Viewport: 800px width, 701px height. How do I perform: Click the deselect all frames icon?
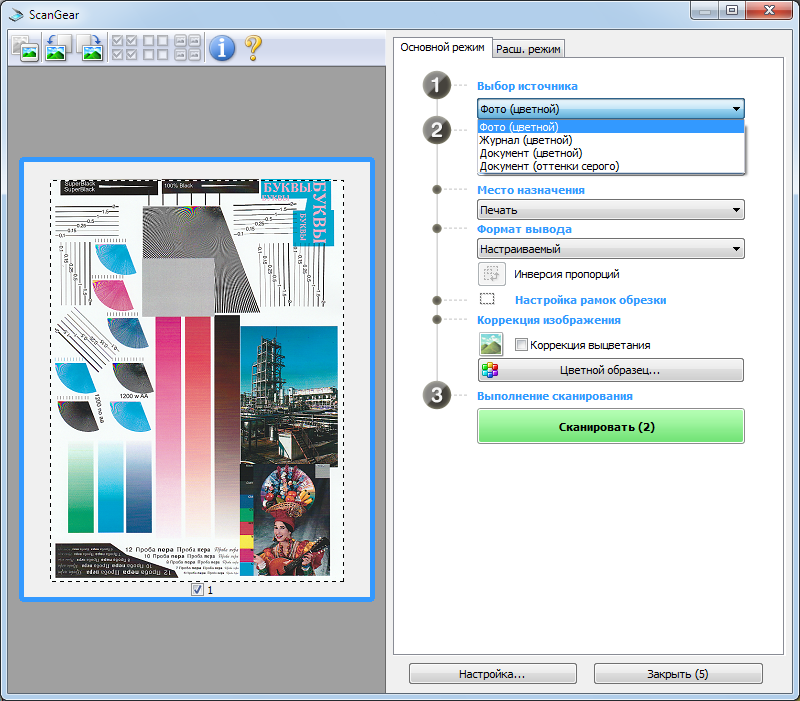pos(156,48)
